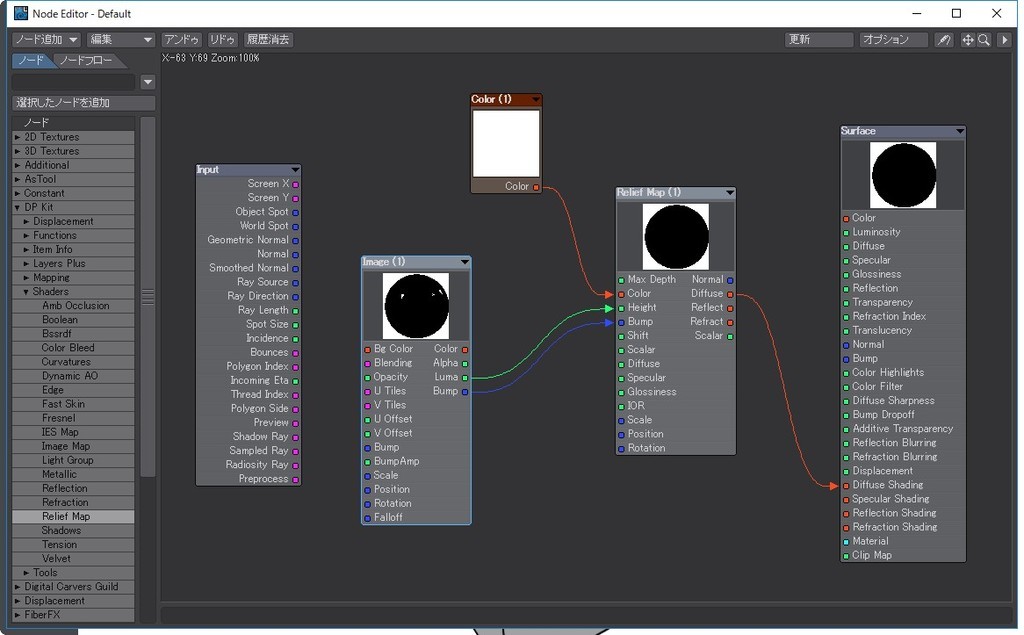Select Amb Occlusion in the shaders list

click(x=73, y=306)
